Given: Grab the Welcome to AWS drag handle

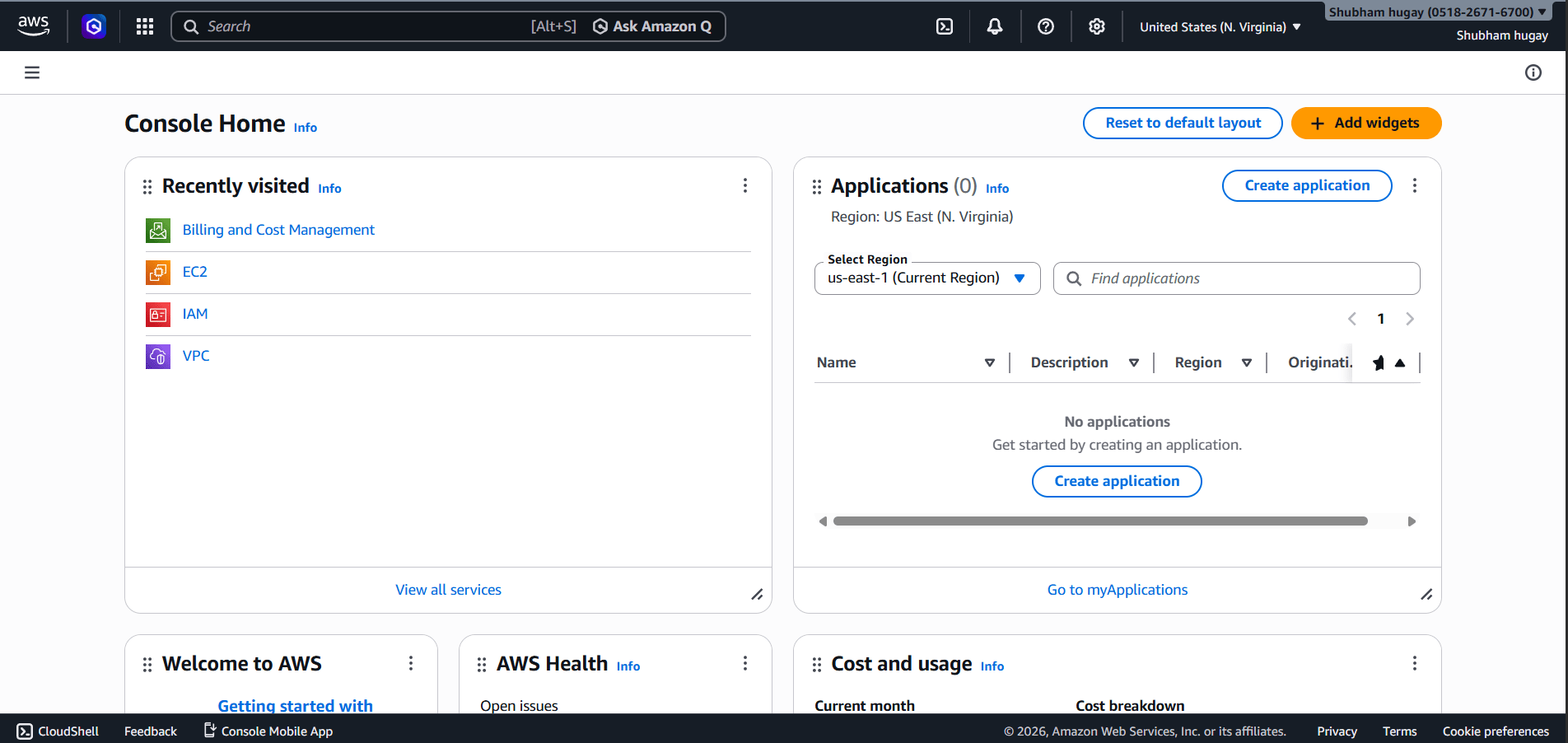Looking at the screenshot, I should pyautogui.click(x=147, y=665).
